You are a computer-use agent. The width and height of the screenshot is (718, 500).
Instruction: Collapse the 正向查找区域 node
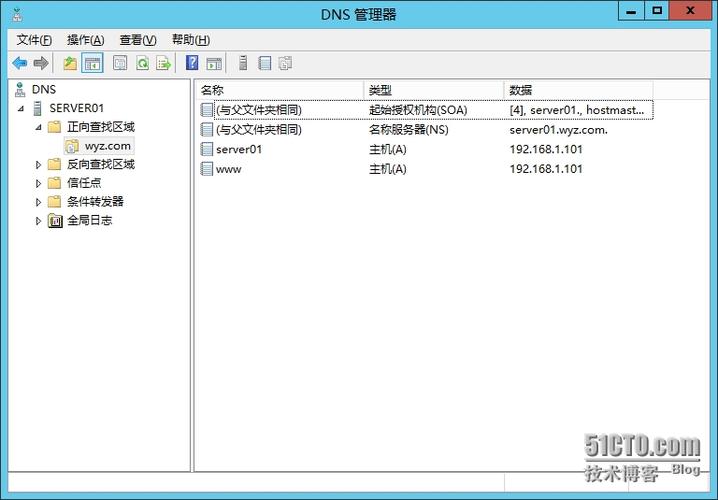point(38,127)
